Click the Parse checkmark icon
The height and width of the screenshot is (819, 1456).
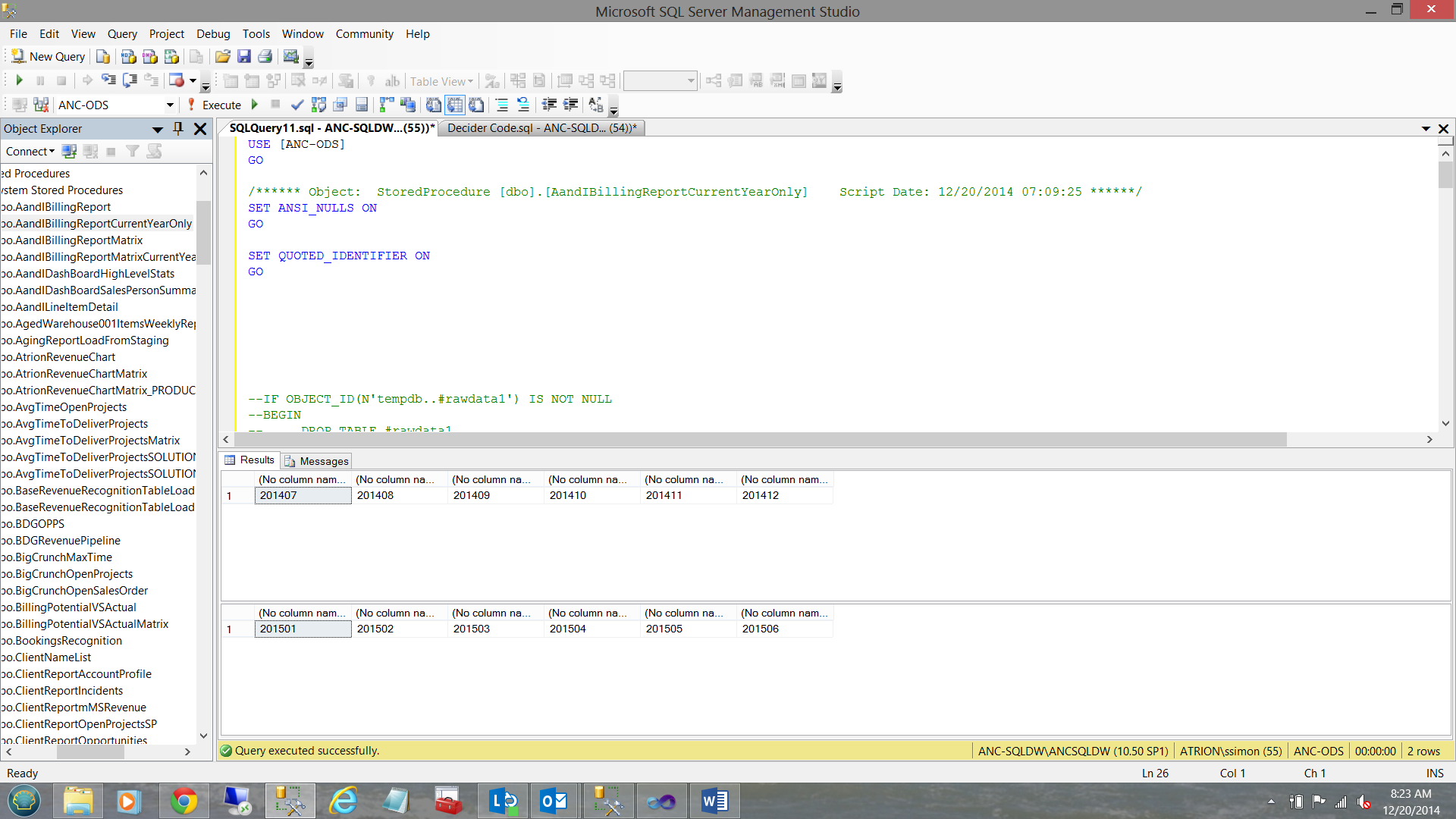297,105
